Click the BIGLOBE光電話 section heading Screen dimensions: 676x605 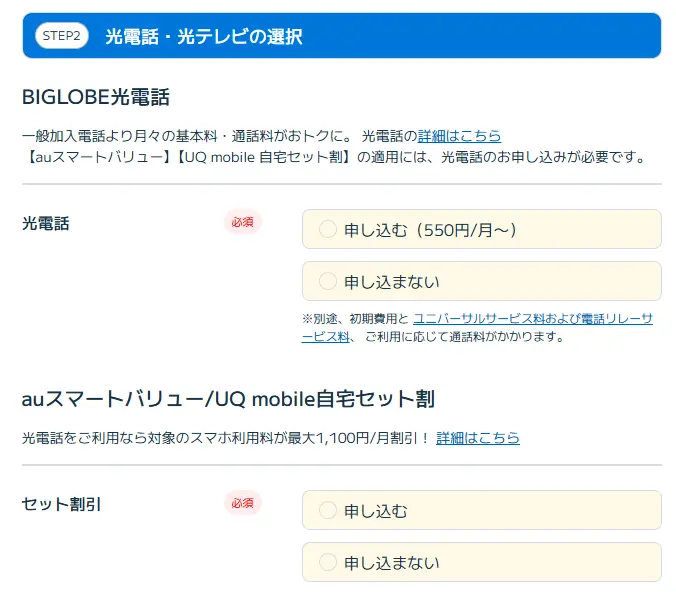[96, 97]
